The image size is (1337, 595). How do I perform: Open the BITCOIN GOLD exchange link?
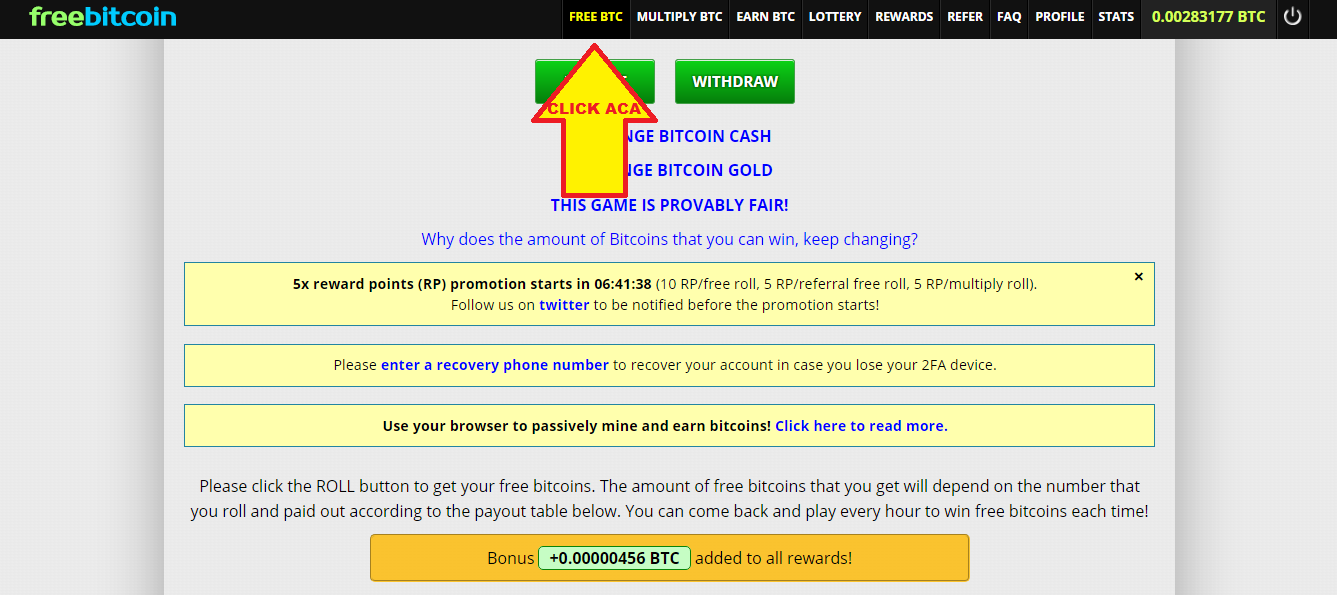pyautogui.click(x=697, y=170)
